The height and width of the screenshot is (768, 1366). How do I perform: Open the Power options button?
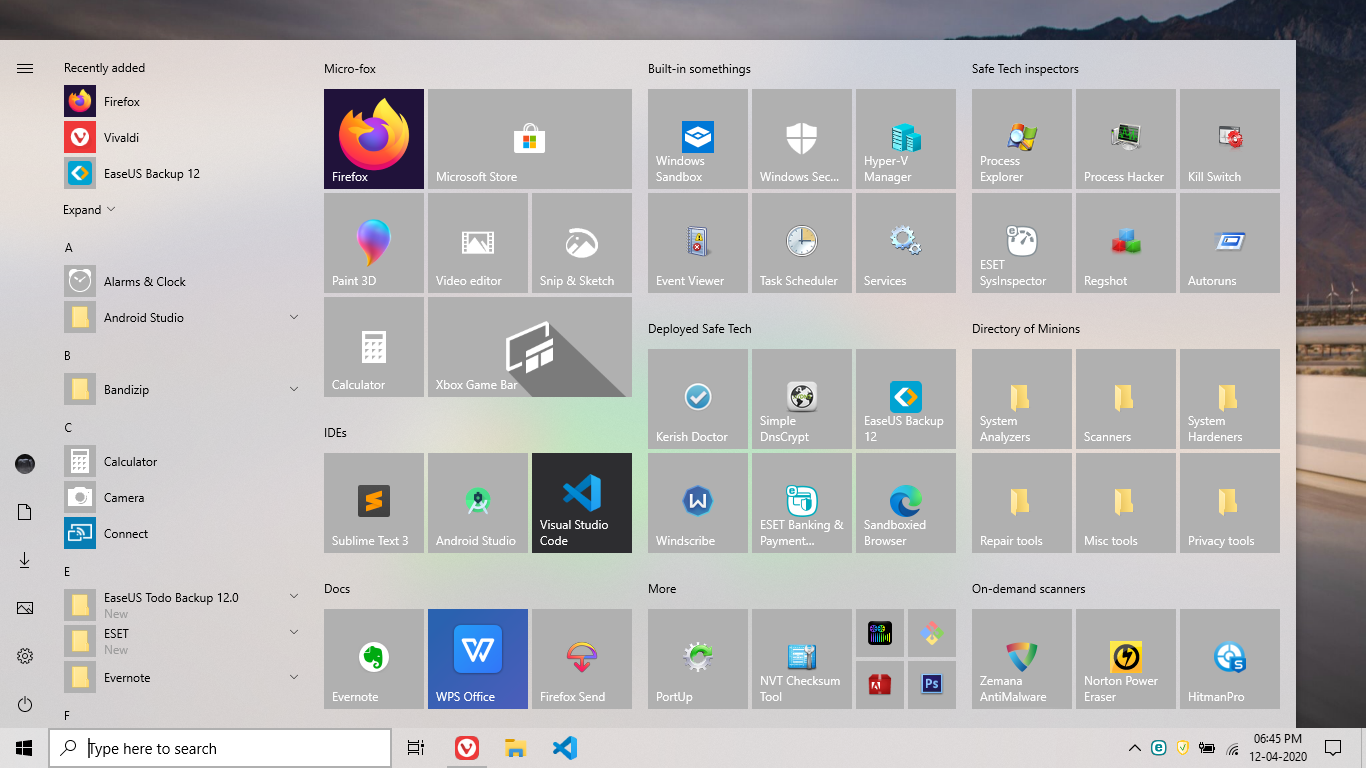point(25,704)
